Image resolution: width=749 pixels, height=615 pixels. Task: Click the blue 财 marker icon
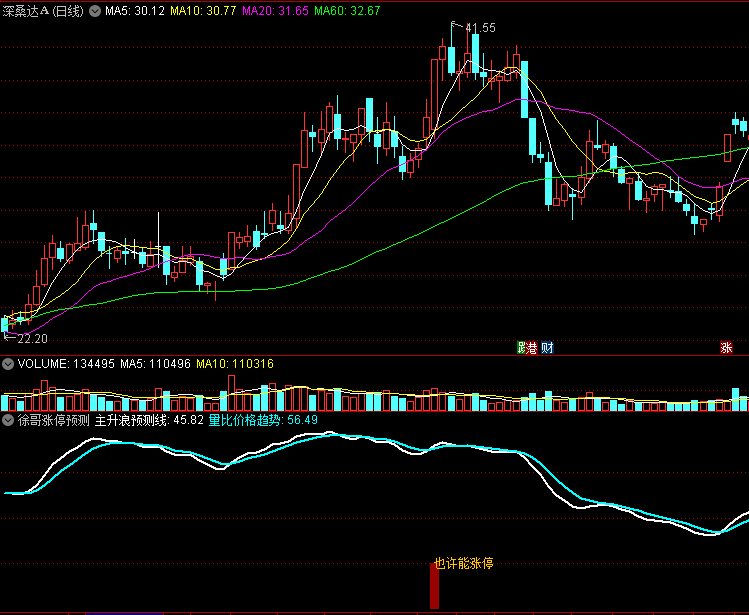(x=547, y=347)
